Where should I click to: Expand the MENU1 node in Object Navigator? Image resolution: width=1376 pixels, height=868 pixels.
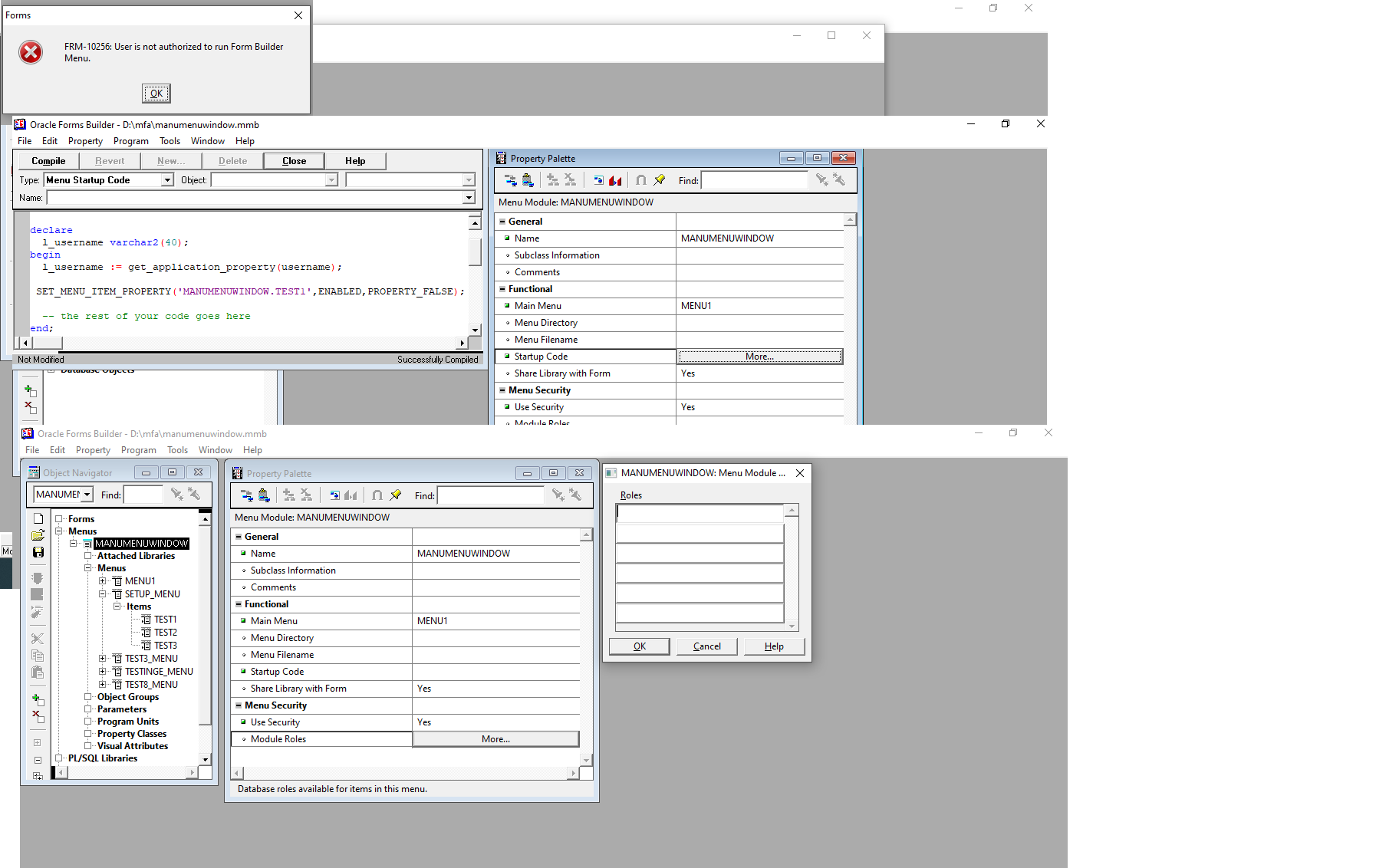pyautogui.click(x=103, y=581)
